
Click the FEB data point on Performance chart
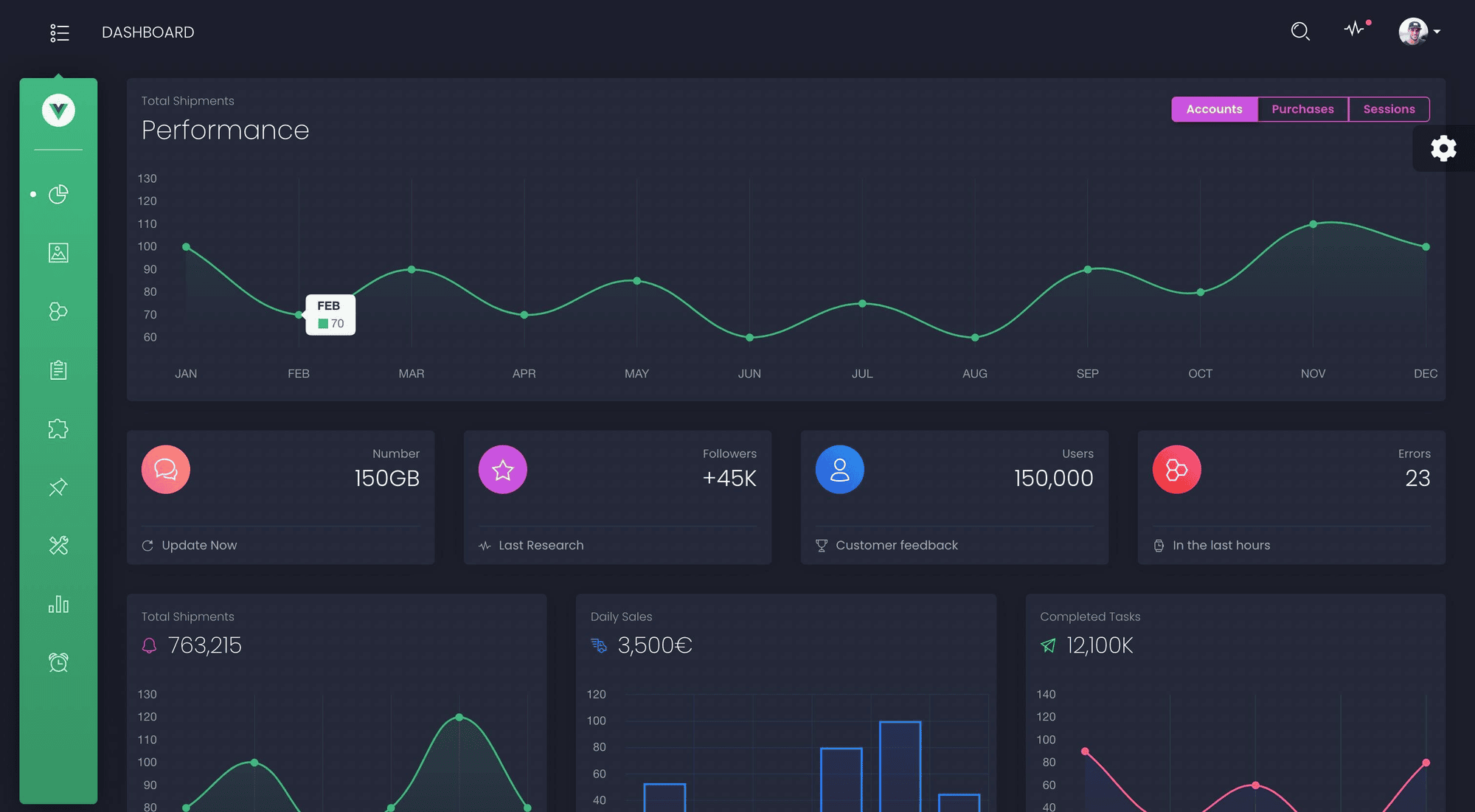point(299,315)
